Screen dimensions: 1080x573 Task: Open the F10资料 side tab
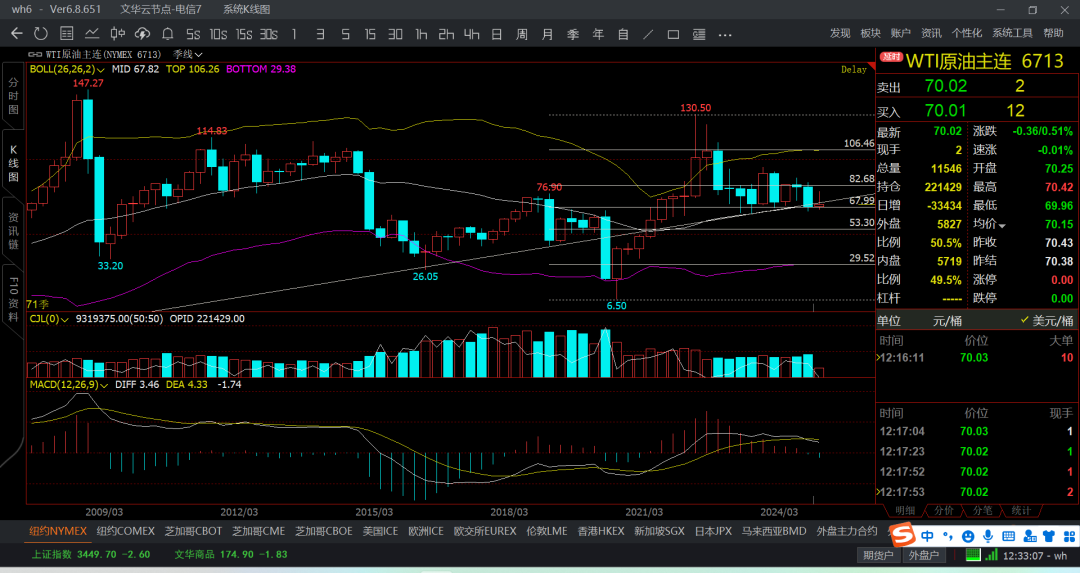[13, 299]
